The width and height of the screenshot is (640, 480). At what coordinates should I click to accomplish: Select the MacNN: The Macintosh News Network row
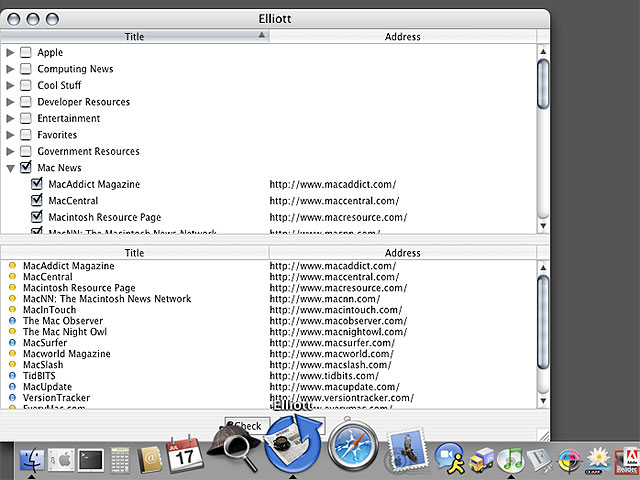pyautogui.click(x=269, y=299)
